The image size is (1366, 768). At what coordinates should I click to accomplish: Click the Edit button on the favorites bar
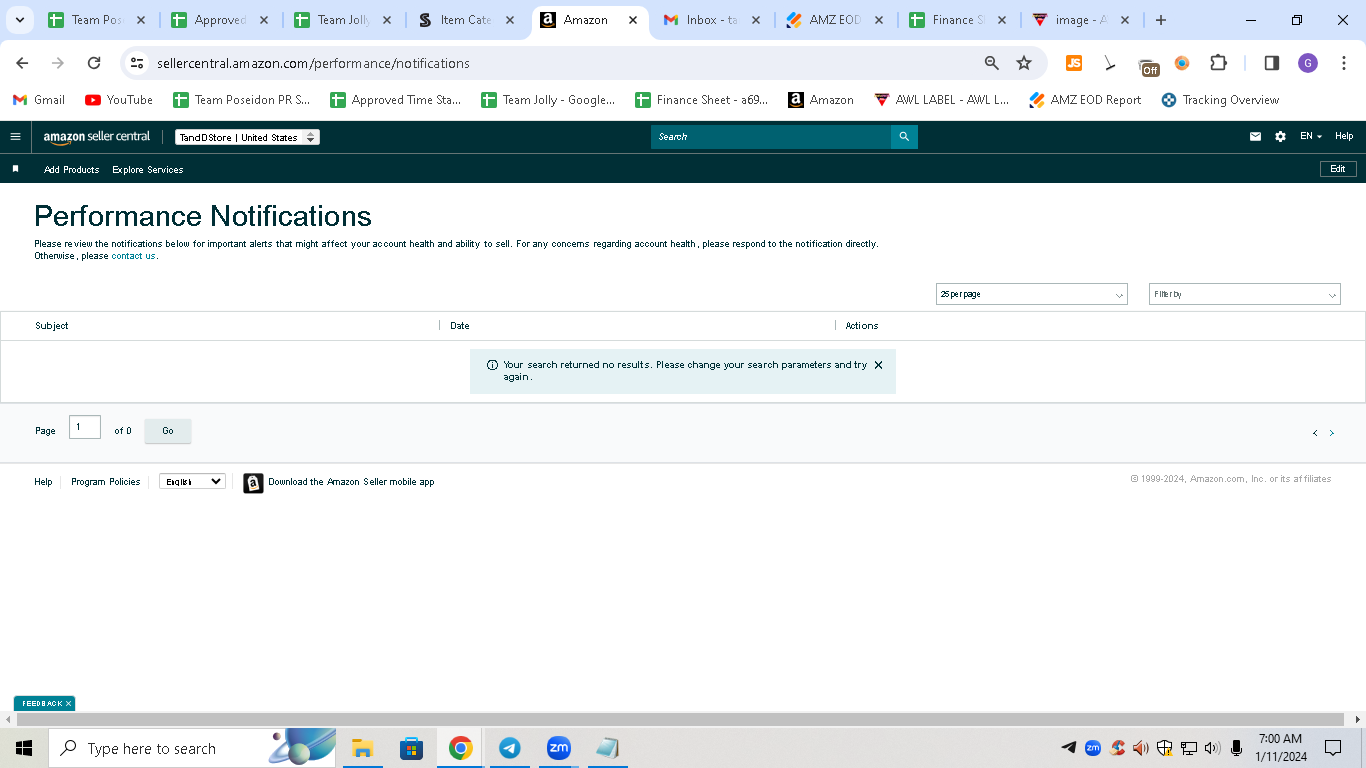[1338, 169]
